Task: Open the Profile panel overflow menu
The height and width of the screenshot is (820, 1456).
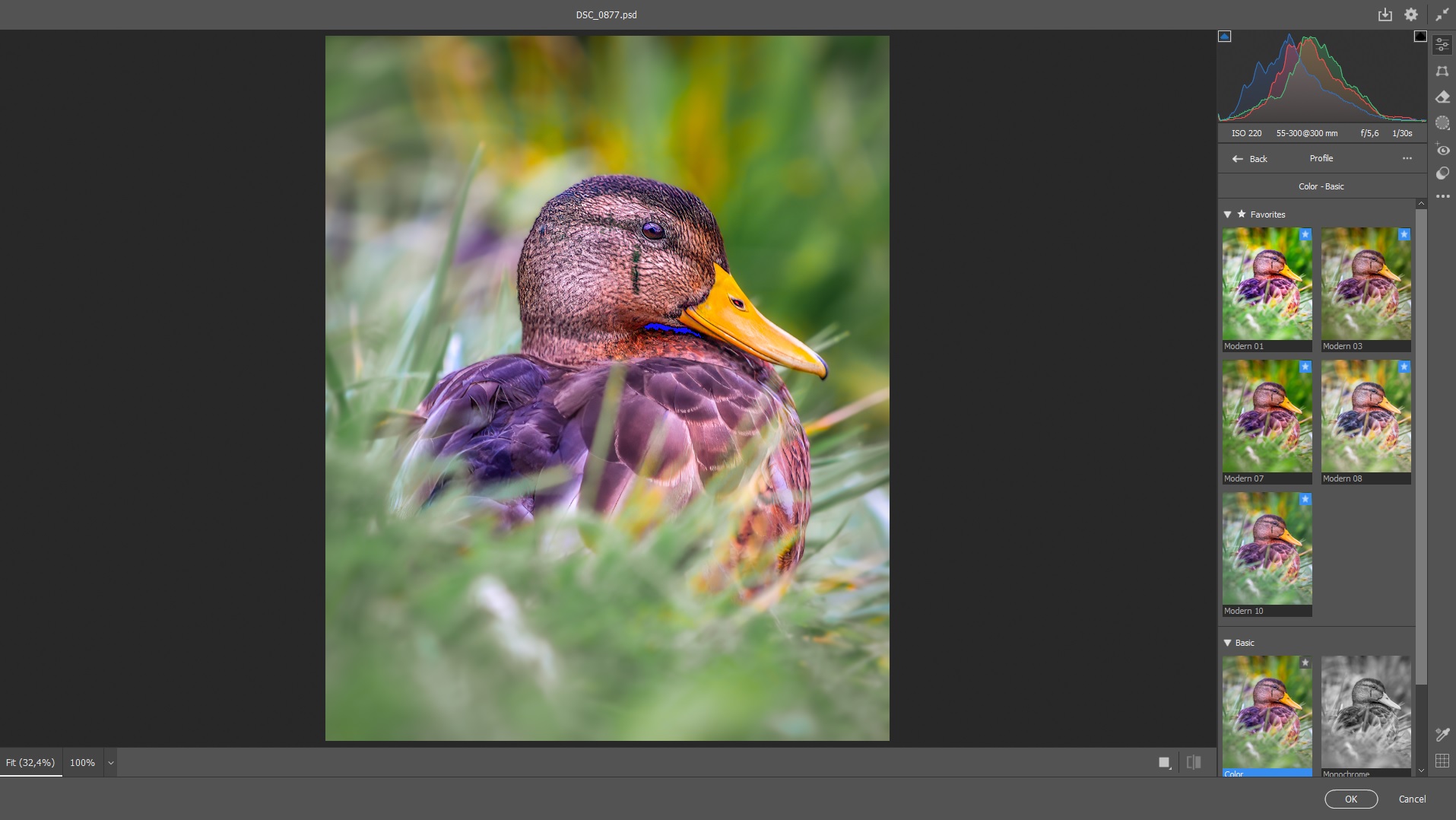Action: [x=1407, y=158]
